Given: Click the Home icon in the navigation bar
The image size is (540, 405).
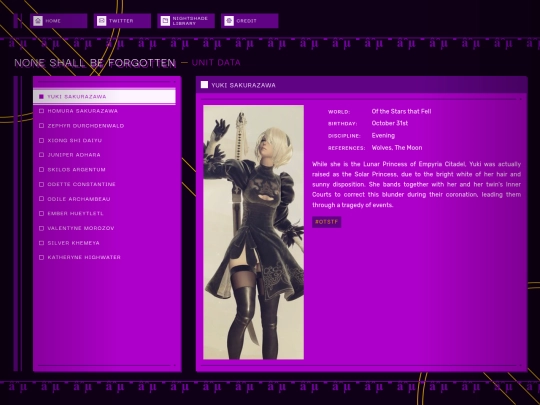Looking at the screenshot, I should pyautogui.click(x=38, y=21).
